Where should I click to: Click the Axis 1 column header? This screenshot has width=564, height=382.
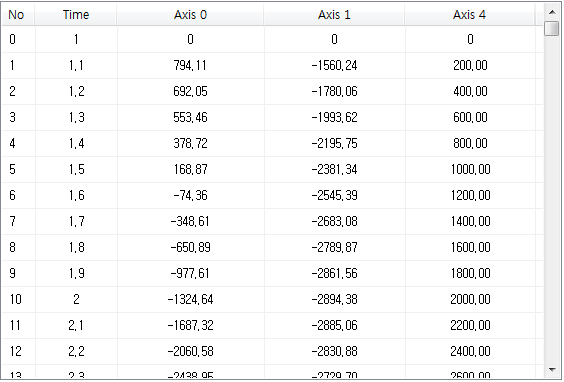[334, 15]
